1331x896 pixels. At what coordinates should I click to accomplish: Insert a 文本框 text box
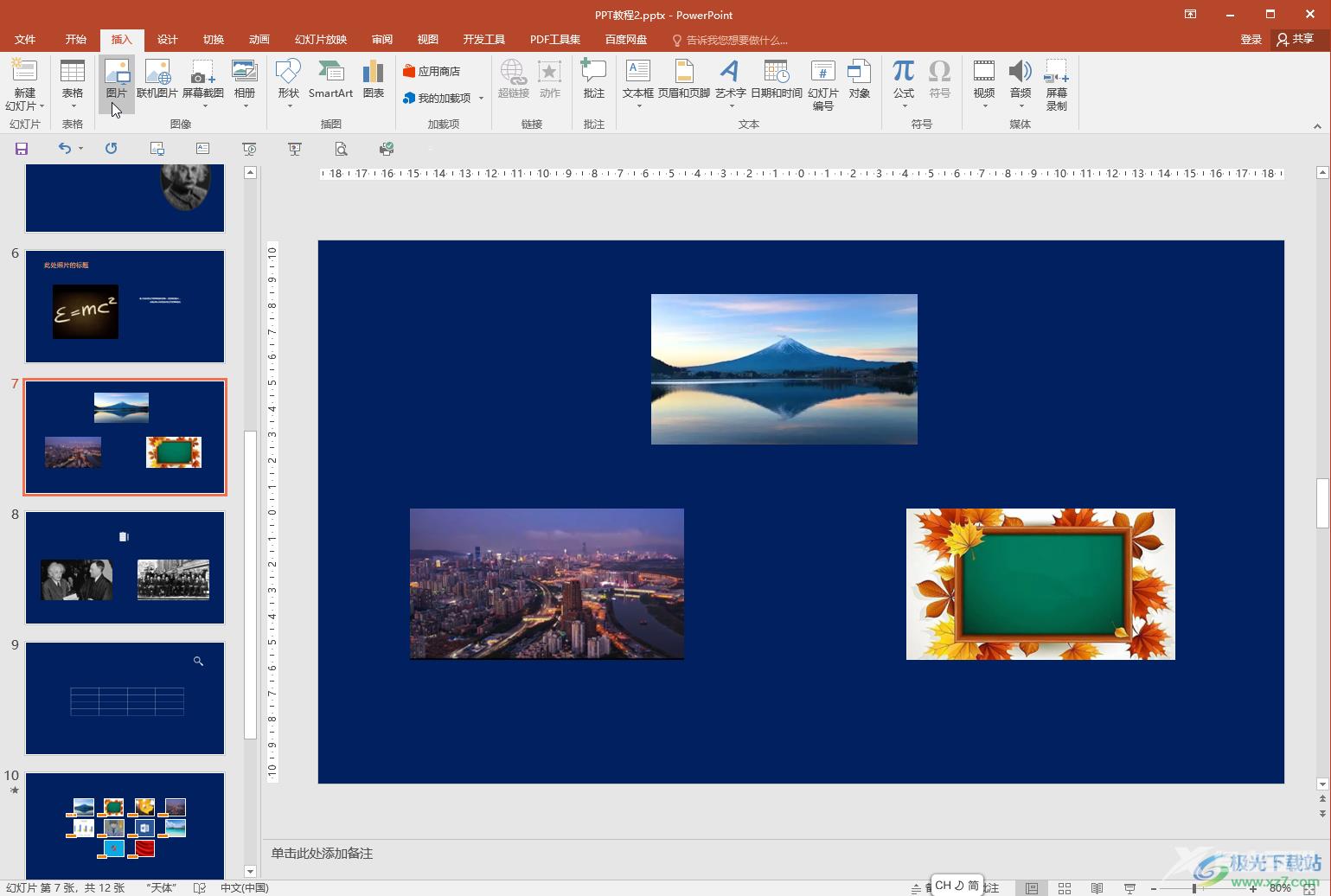pos(638,84)
